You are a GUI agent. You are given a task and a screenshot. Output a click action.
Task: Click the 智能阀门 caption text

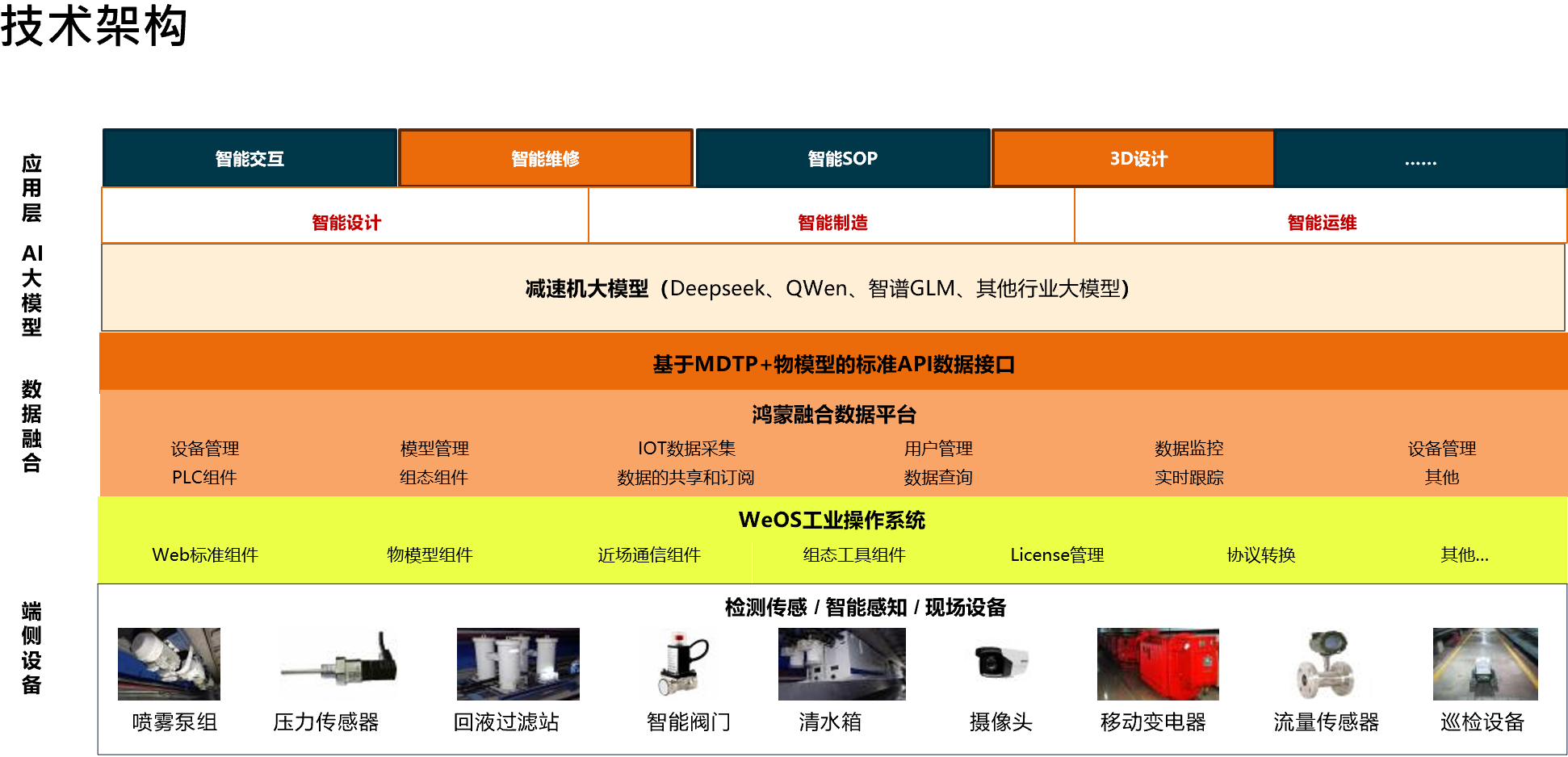pyautogui.click(x=689, y=722)
